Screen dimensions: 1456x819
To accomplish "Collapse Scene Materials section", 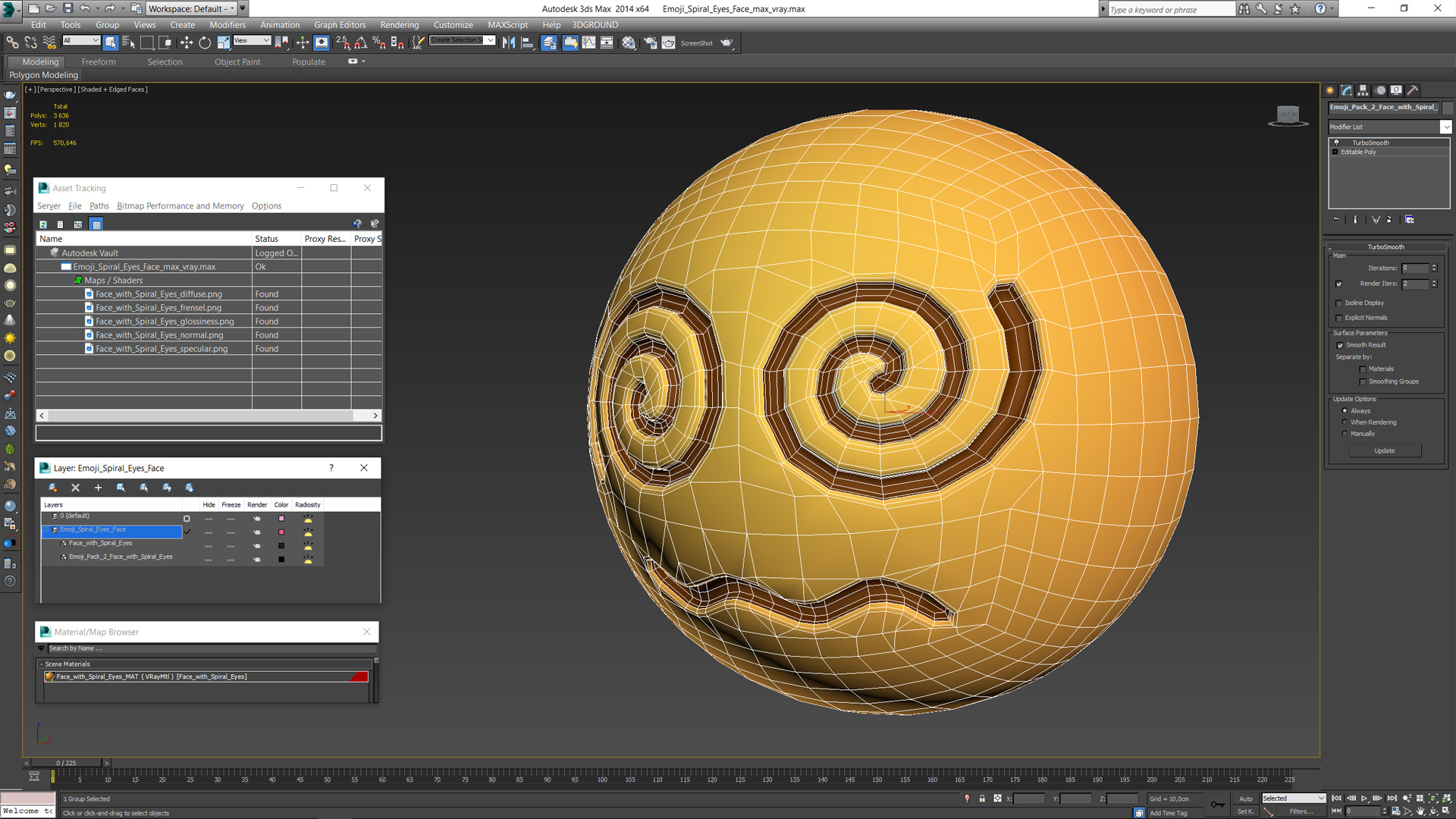I will 42,664.
